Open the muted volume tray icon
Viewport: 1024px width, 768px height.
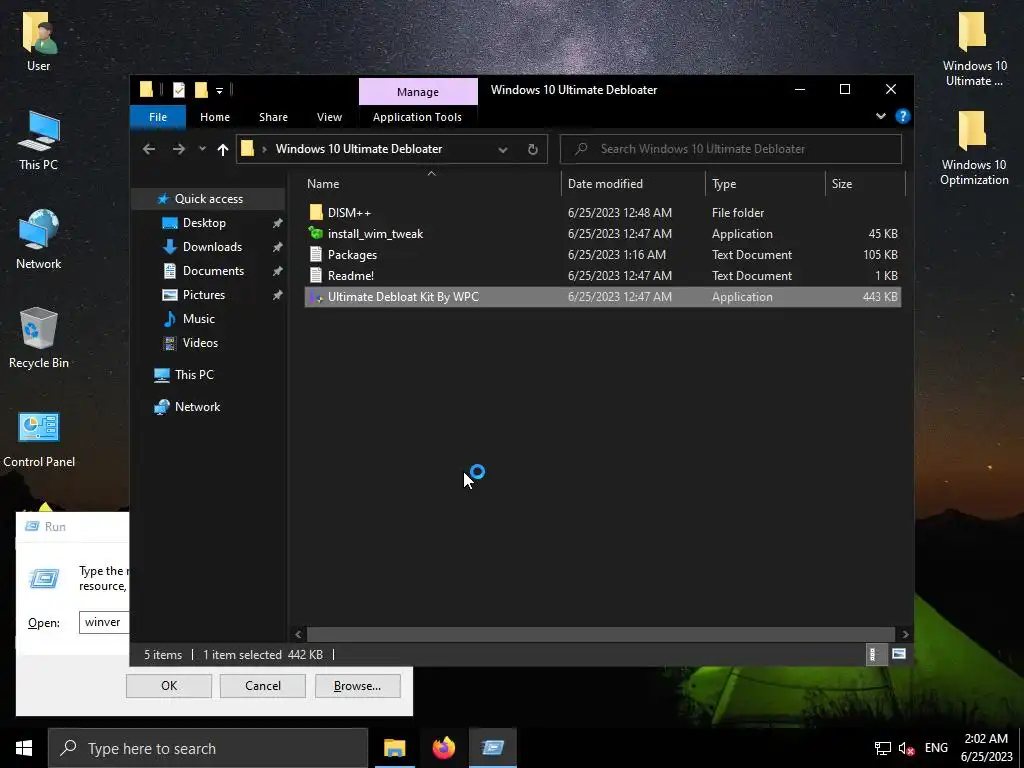click(x=906, y=748)
